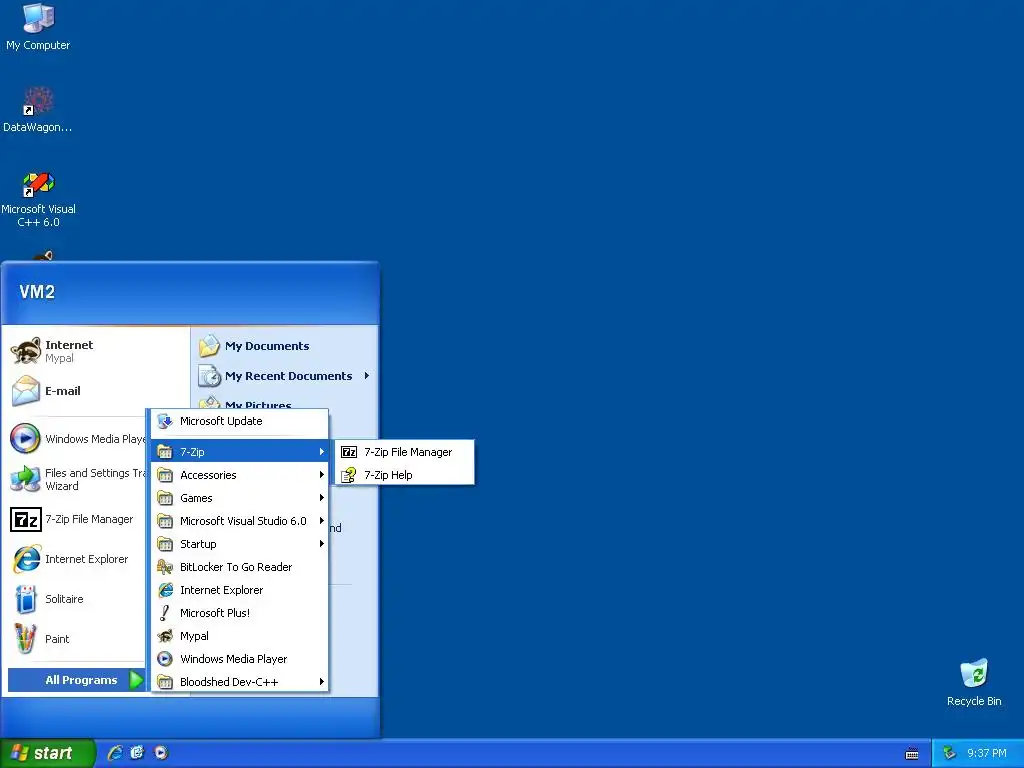Click the My Documents folder icon
The height and width of the screenshot is (768, 1024).
[209, 345]
